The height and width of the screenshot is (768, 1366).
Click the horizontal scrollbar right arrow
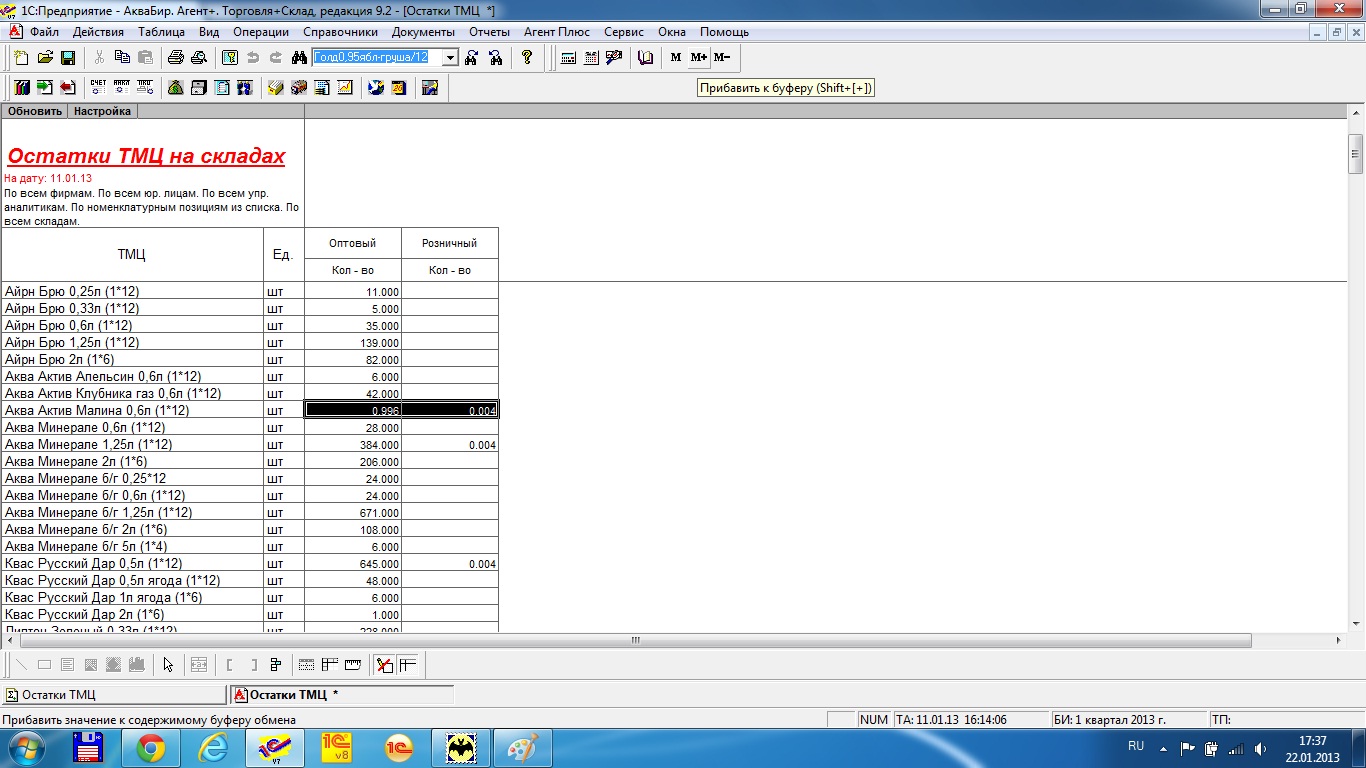(x=1340, y=640)
